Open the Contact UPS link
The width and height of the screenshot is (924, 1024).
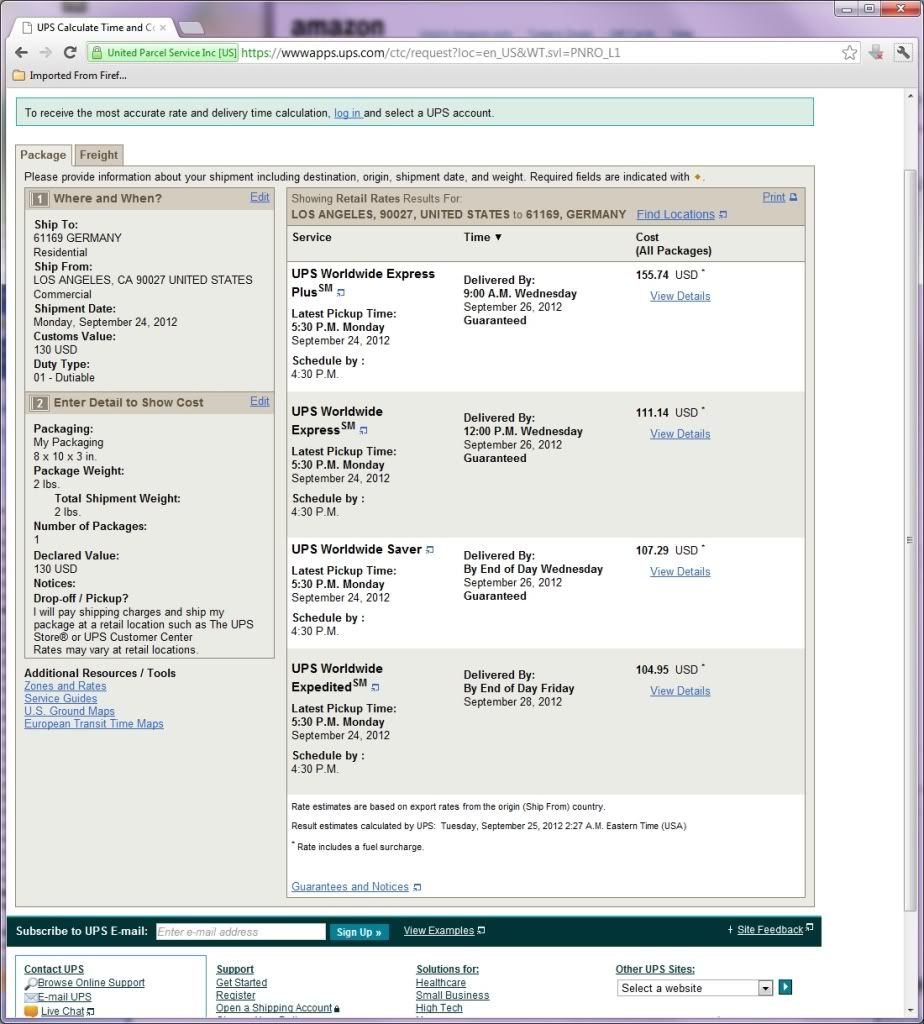coord(54,969)
